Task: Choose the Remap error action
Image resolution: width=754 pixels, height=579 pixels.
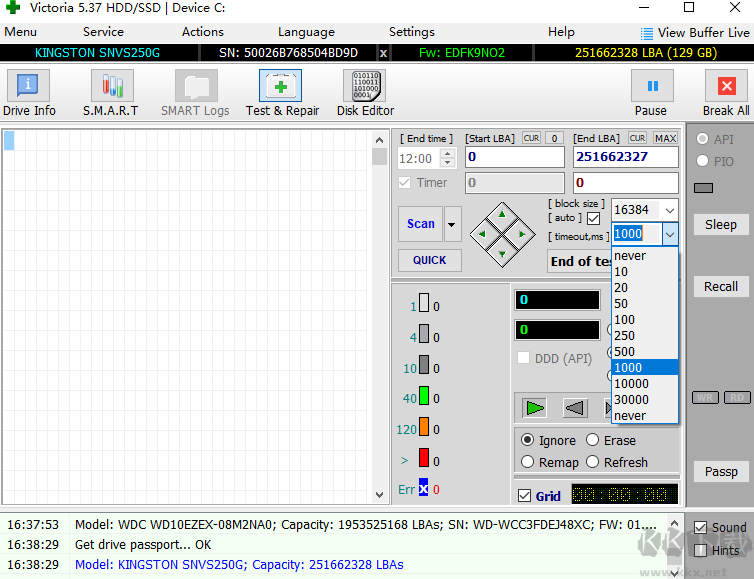Action: tap(528, 462)
